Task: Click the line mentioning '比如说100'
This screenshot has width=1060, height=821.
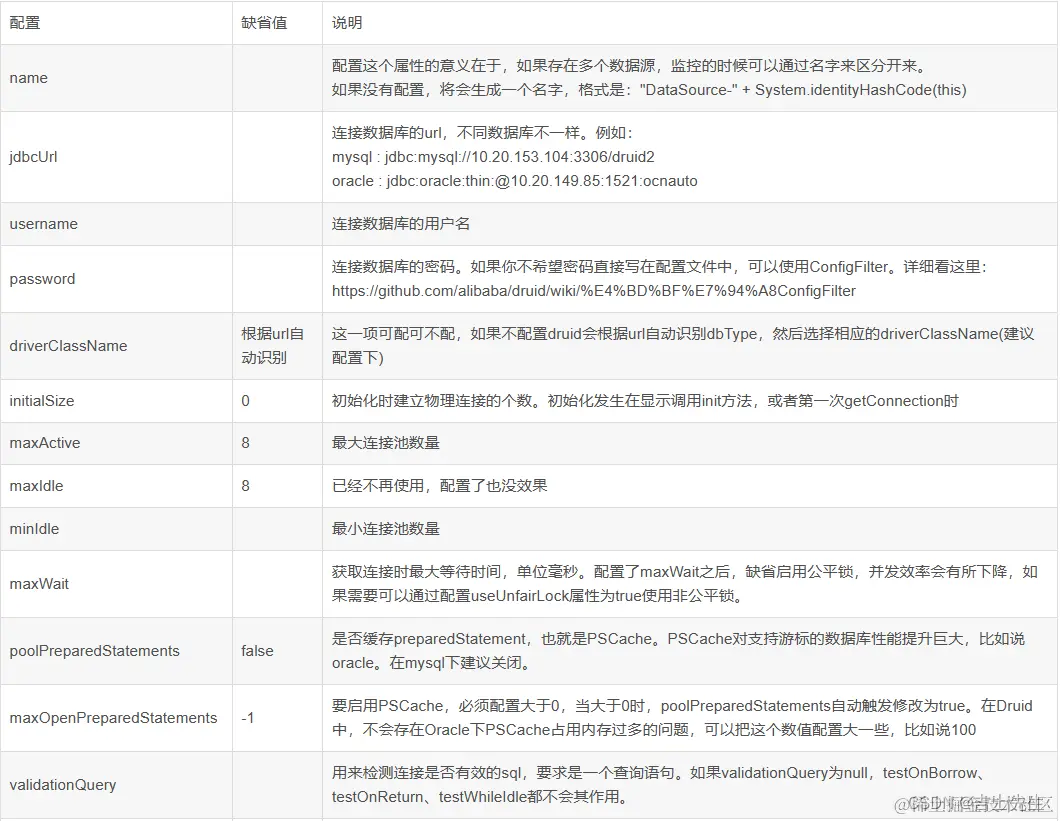Action: click(x=654, y=730)
